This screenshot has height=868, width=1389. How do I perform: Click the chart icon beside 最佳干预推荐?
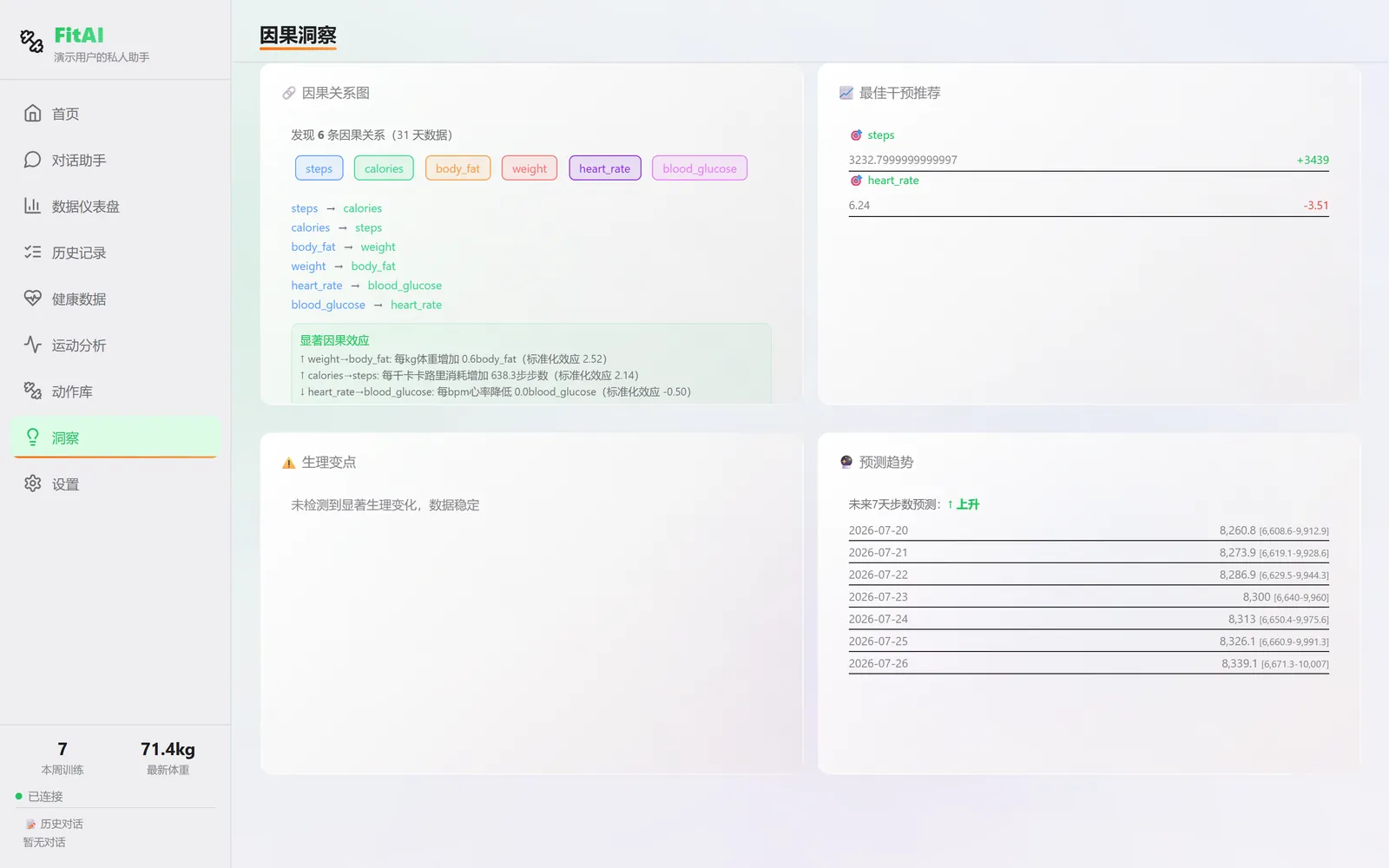[x=846, y=93]
